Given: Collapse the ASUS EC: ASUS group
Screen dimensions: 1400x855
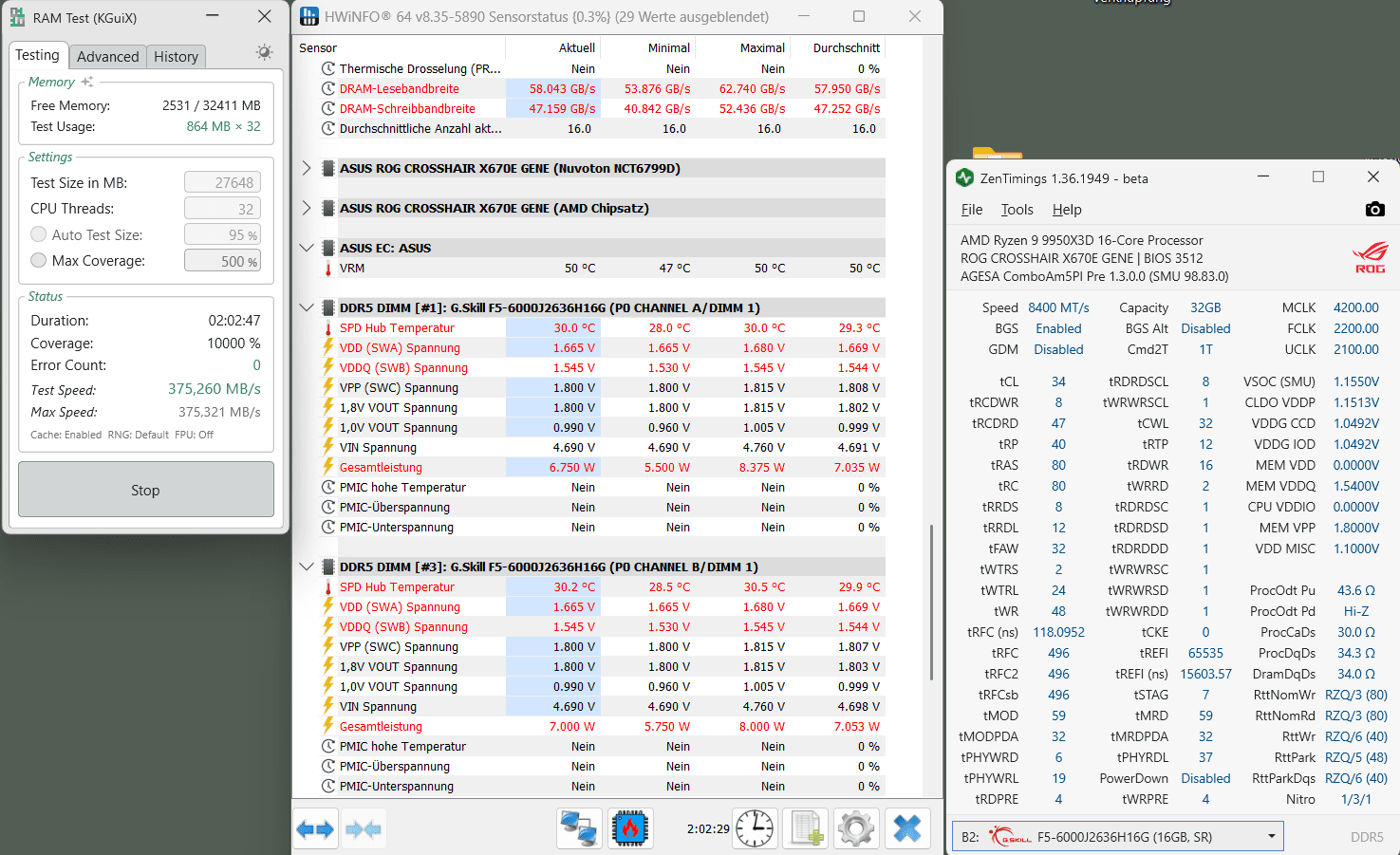Looking at the screenshot, I should (306, 248).
